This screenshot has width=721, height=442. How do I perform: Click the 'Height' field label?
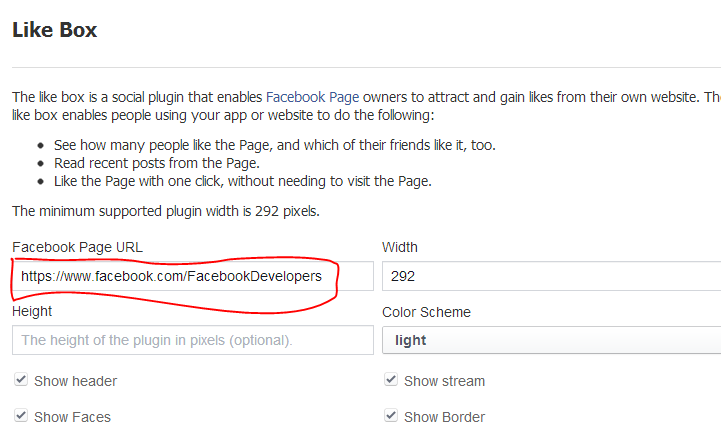[32, 312]
